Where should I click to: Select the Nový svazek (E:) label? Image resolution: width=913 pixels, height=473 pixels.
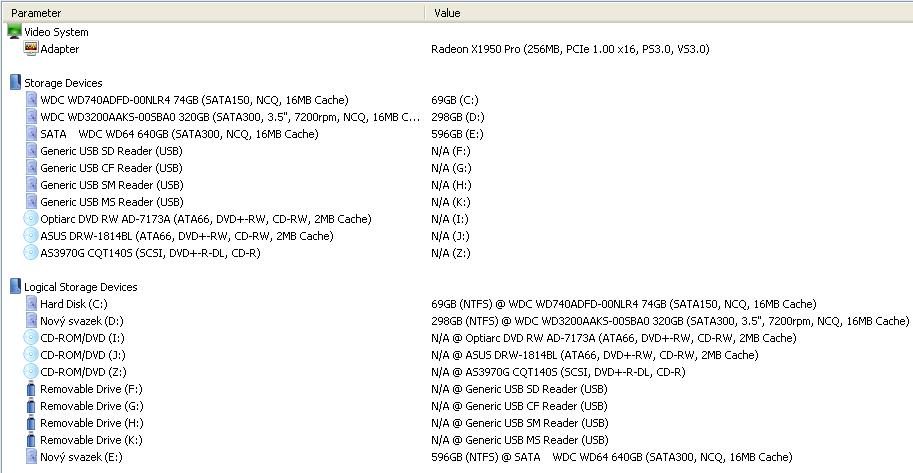coord(81,457)
